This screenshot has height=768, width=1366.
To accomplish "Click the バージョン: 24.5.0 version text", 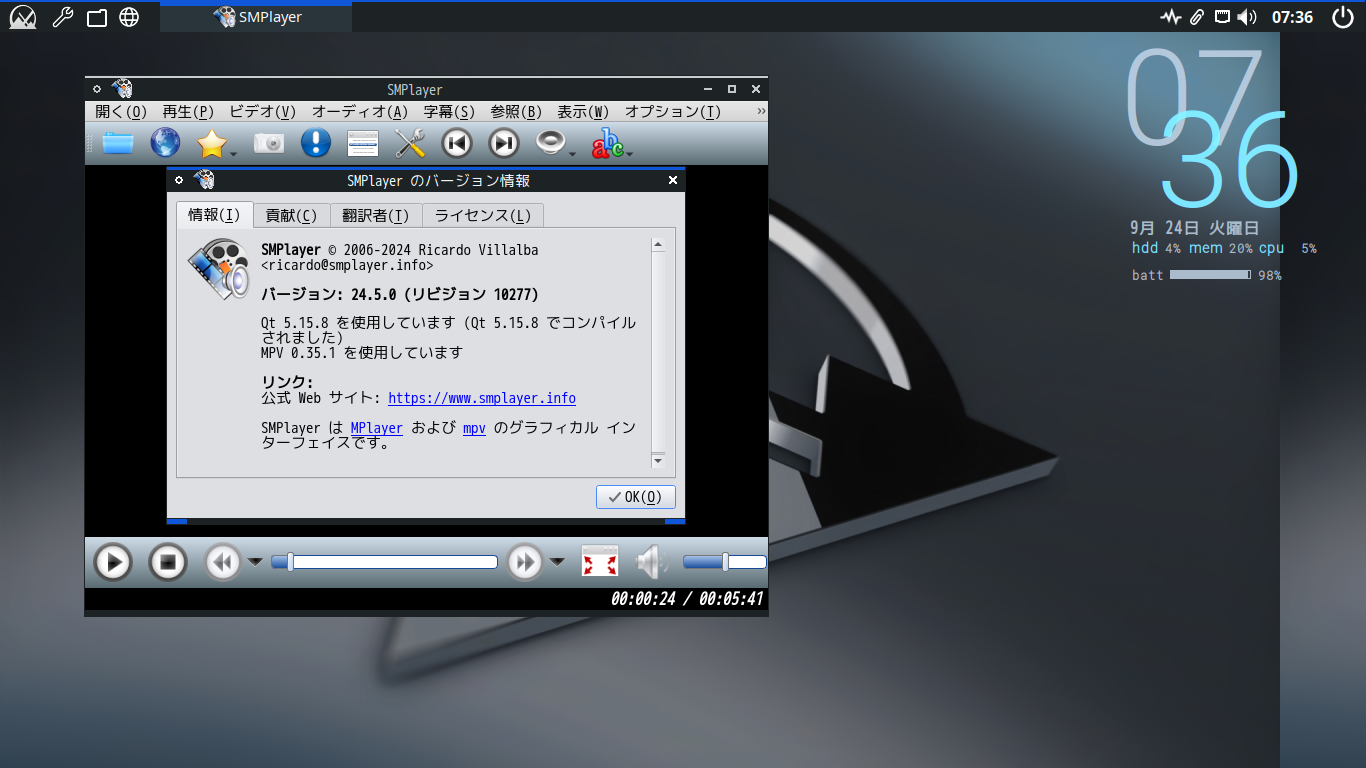I will 400,294.
